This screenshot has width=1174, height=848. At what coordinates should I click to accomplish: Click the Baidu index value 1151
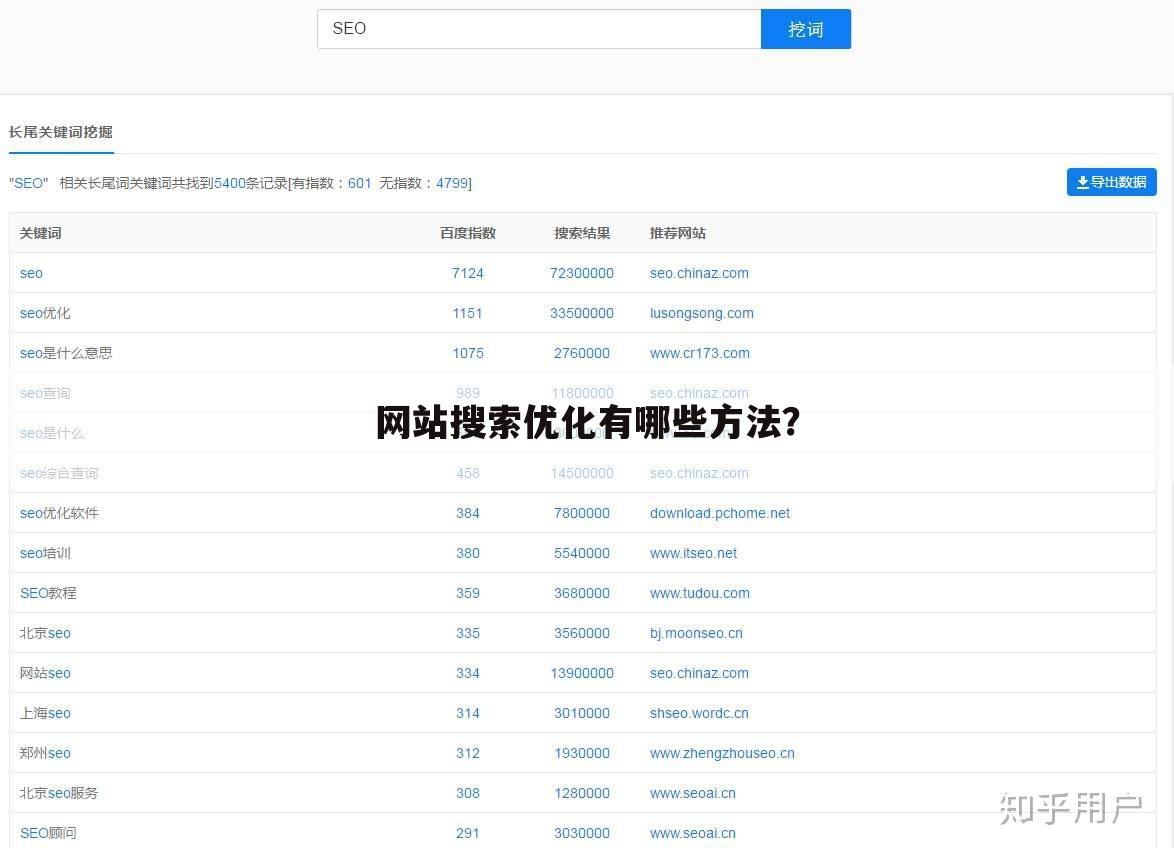tap(468, 313)
